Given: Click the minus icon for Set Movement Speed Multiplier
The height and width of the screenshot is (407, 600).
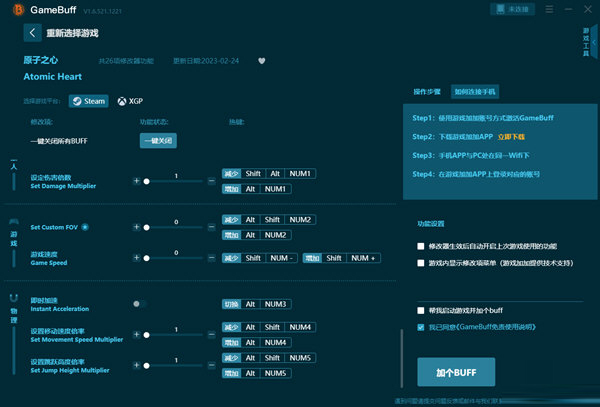Looking at the screenshot, I should pyautogui.click(x=211, y=335).
